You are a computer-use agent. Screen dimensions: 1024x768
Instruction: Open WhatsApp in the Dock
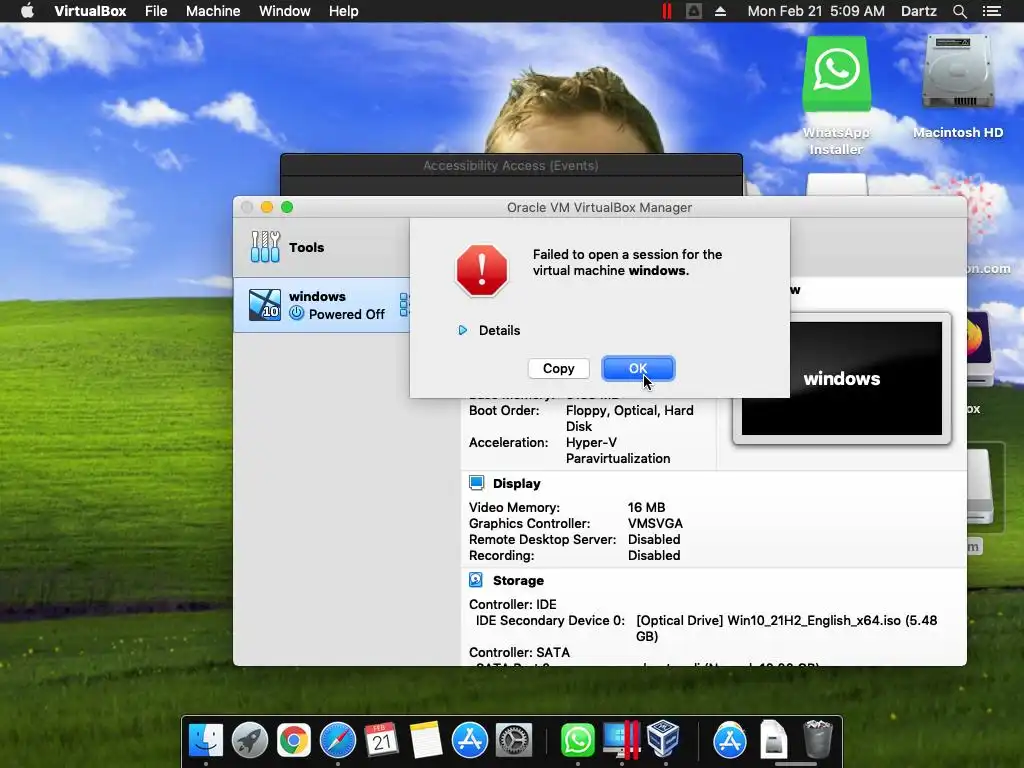pyautogui.click(x=577, y=740)
